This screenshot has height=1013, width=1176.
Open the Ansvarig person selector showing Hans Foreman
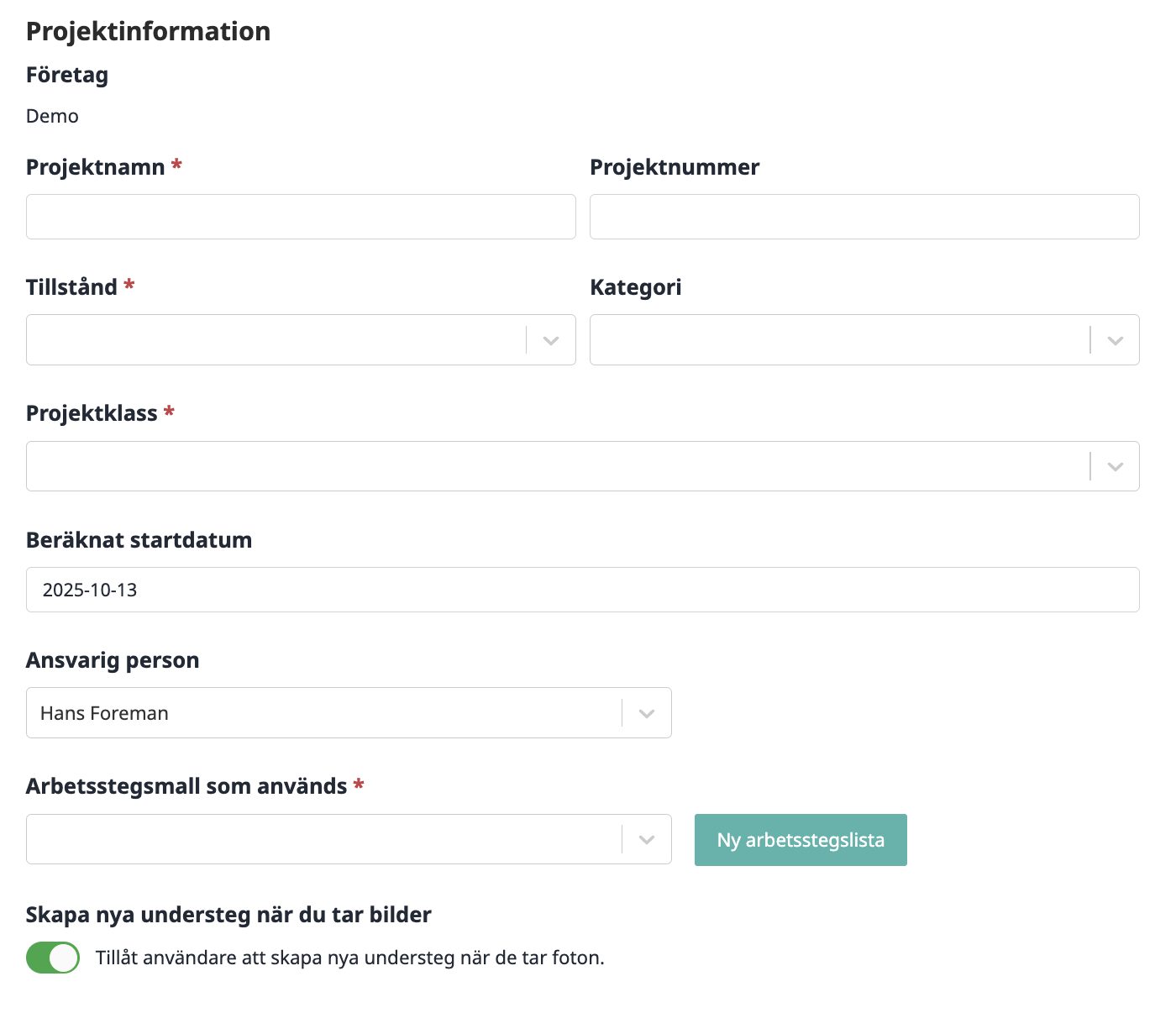point(349,713)
